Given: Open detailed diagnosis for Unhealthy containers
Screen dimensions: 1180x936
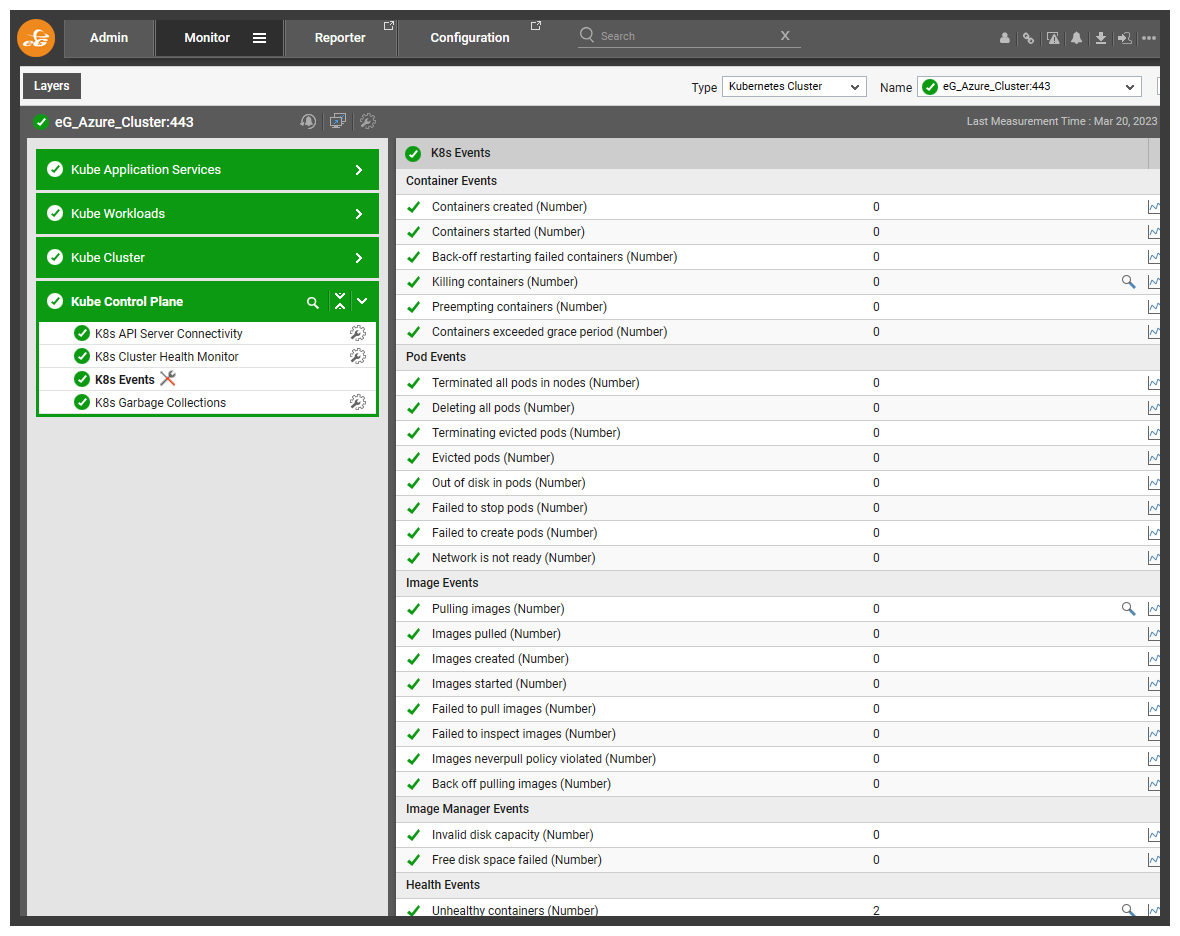Looking at the screenshot, I should click(x=1128, y=910).
